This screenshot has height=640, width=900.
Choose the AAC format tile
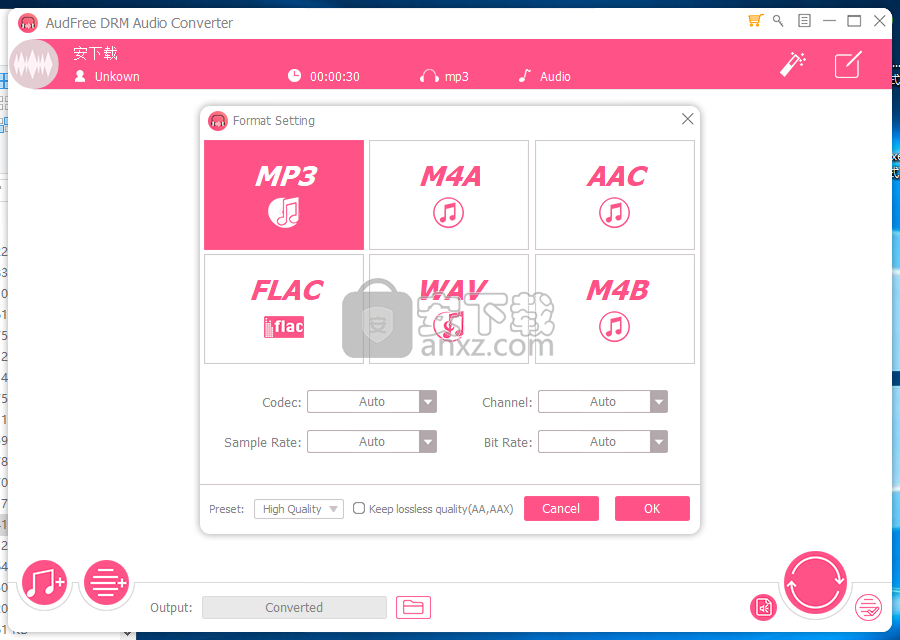tap(615, 195)
